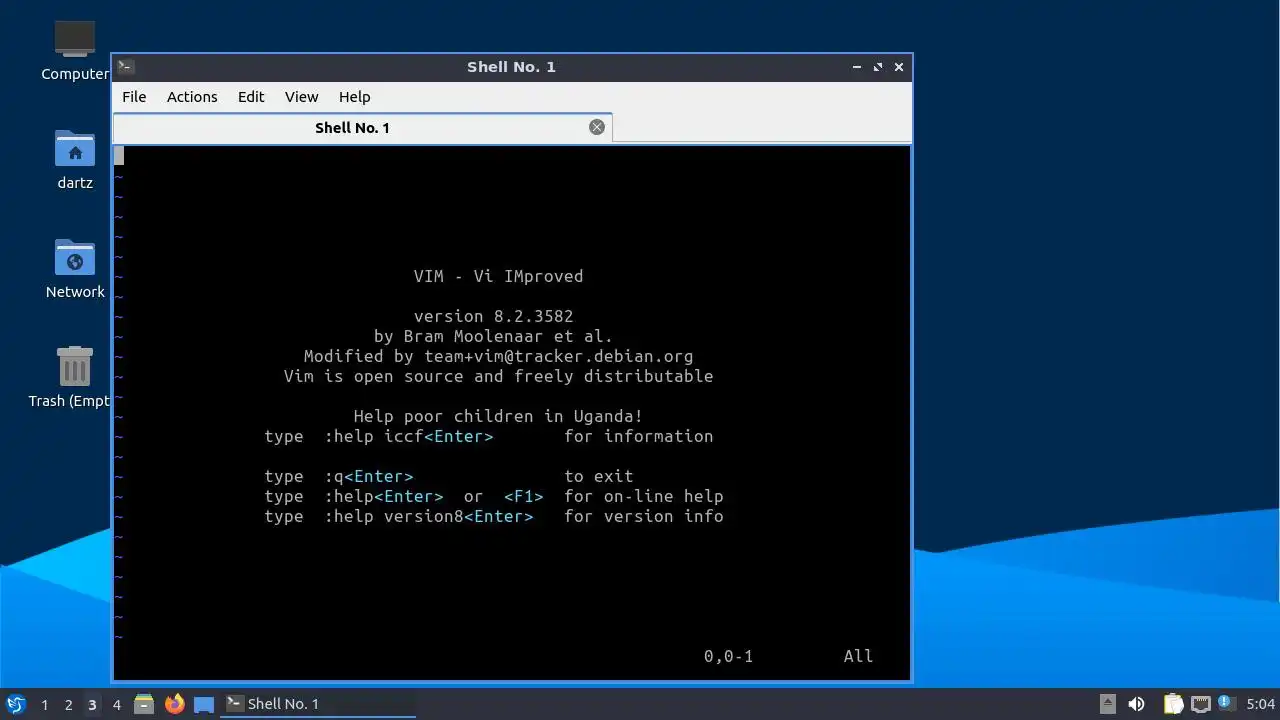Screen dimensions: 1280x720
Task: Open the File menu
Action: click(134, 97)
